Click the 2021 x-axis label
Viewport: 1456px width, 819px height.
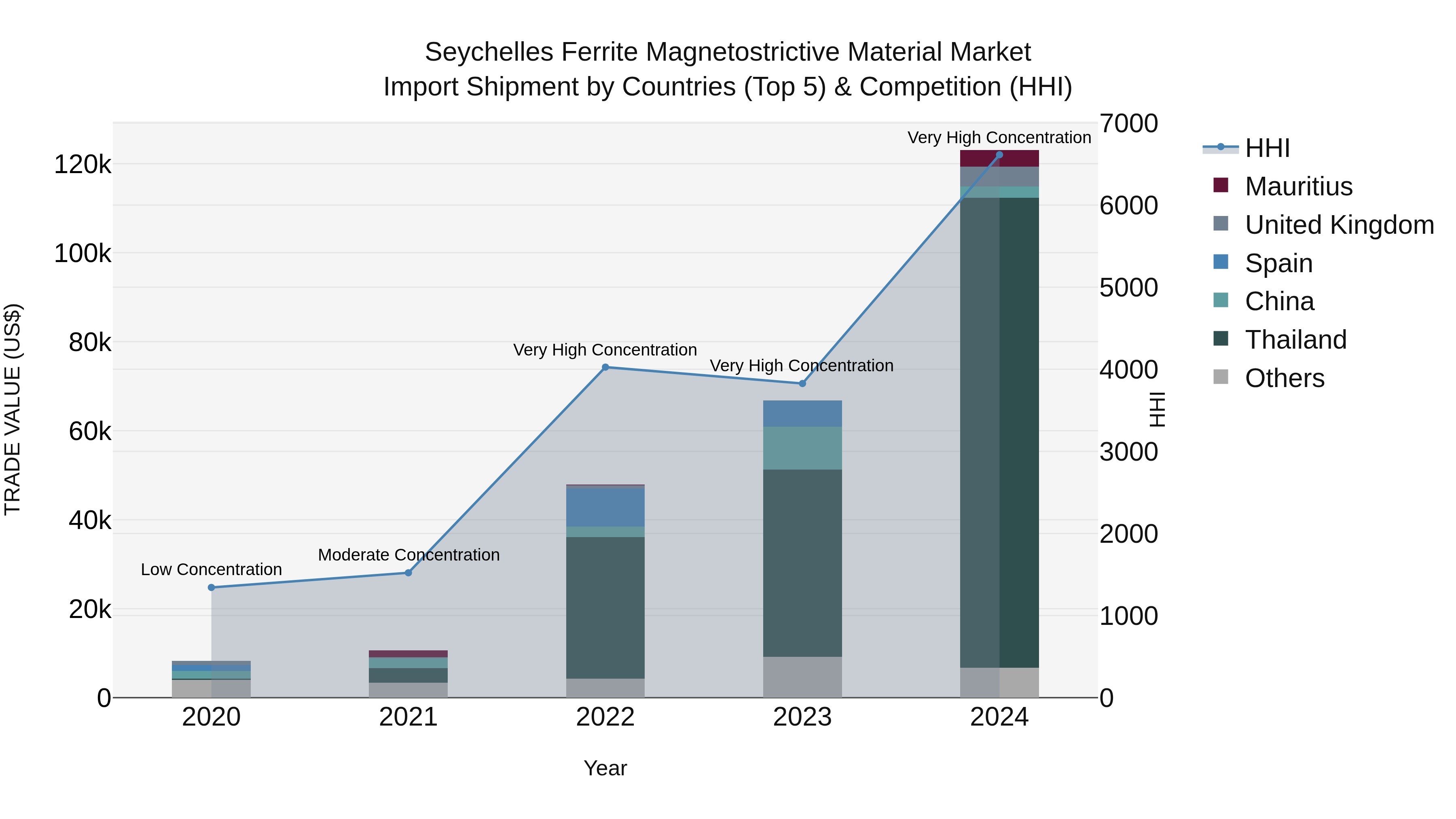pos(408,717)
